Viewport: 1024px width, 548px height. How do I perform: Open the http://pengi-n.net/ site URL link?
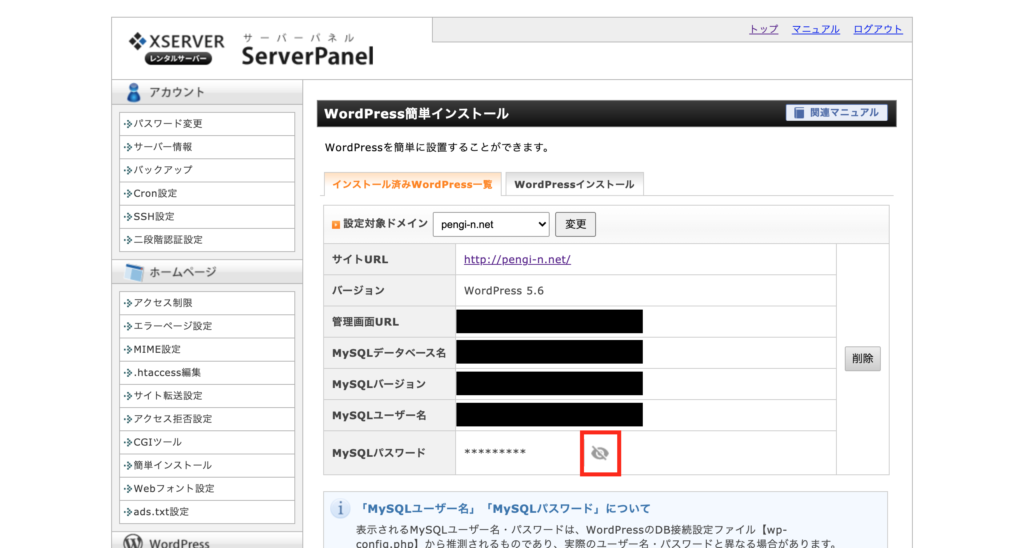517,259
